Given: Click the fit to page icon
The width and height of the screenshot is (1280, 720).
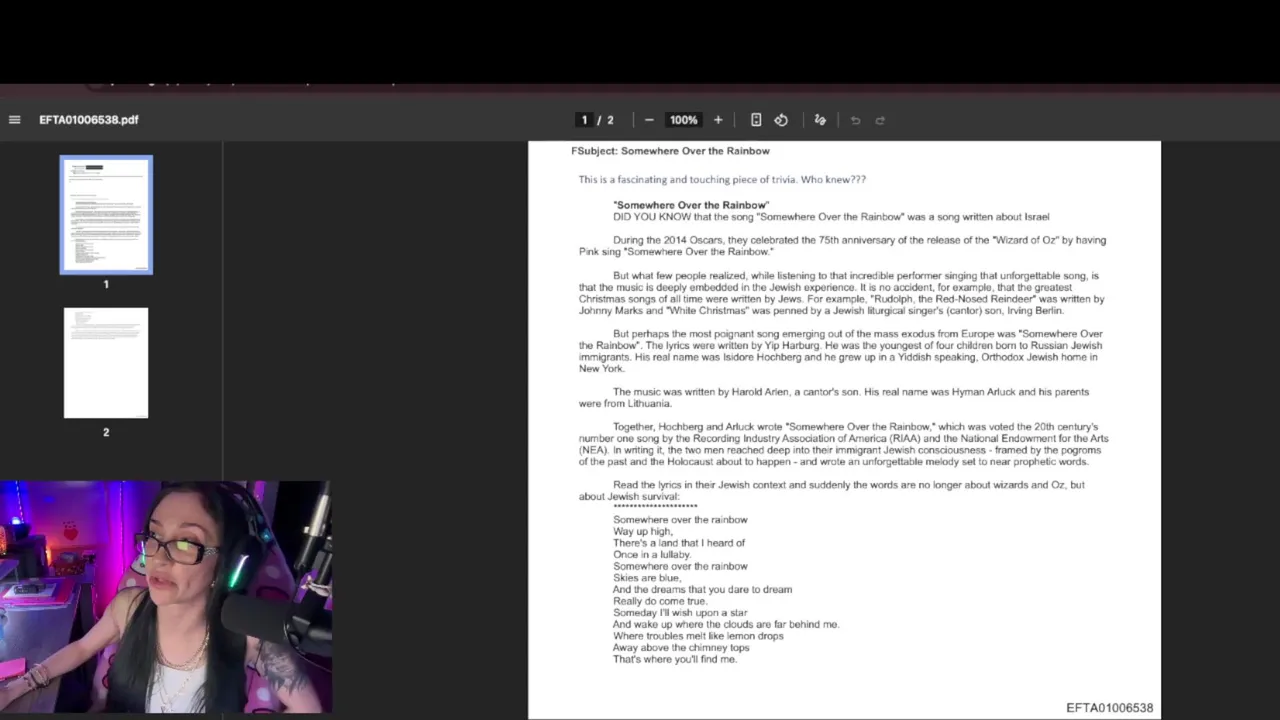Looking at the screenshot, I should tap(756, 120).
